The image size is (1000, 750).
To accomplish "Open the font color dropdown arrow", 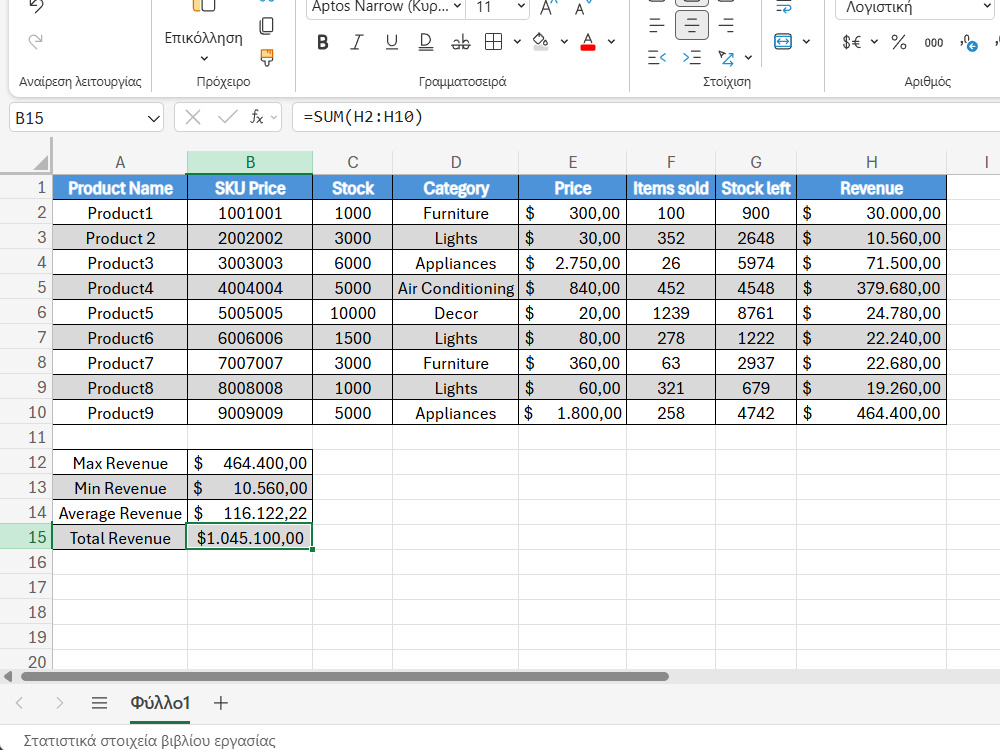I will [x=612, y=42].
